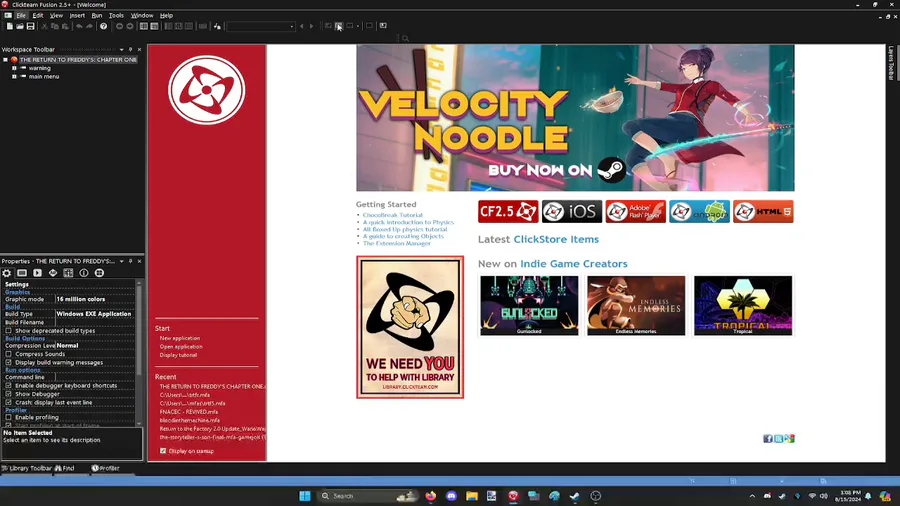Click New application link on Start list

(180, 338)
